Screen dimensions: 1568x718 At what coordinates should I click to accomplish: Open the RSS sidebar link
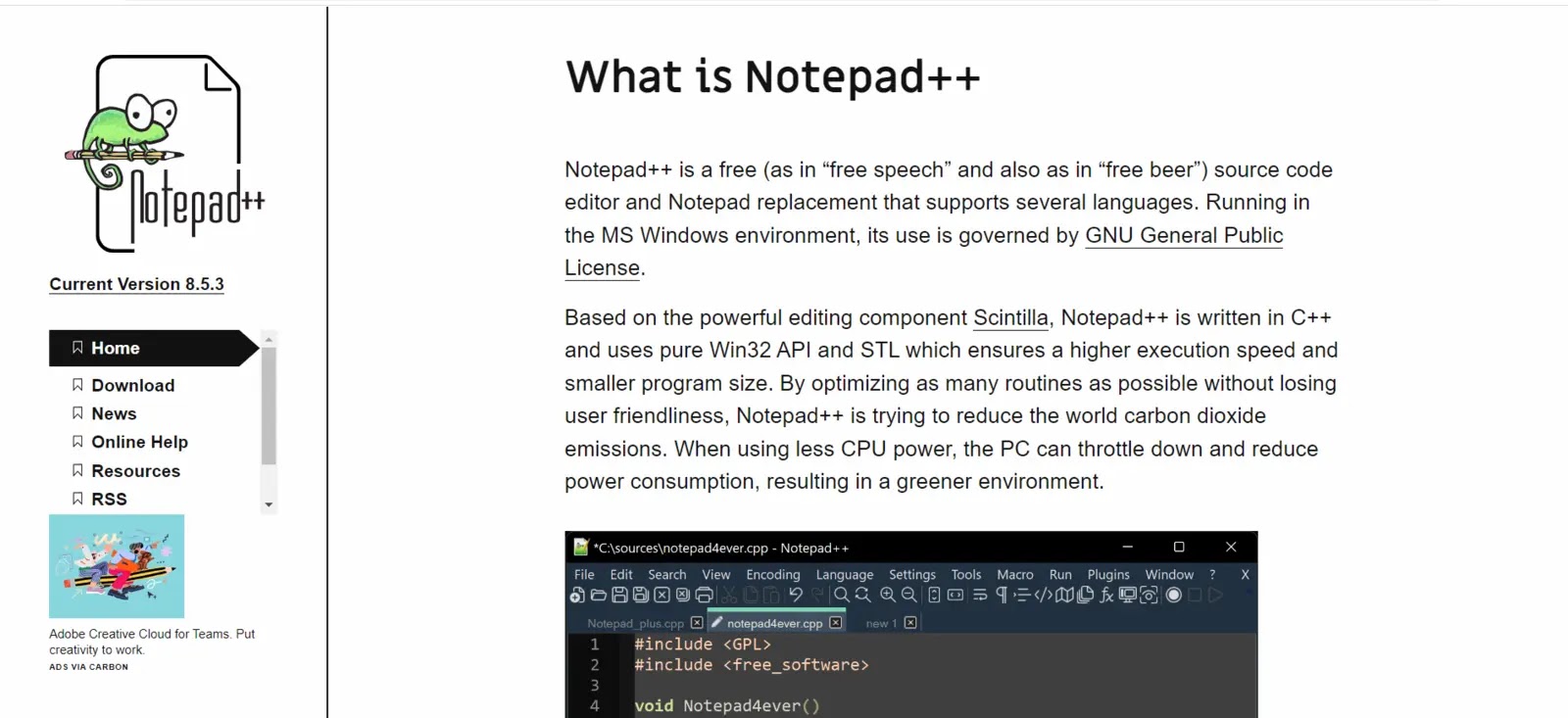[109, 499]
